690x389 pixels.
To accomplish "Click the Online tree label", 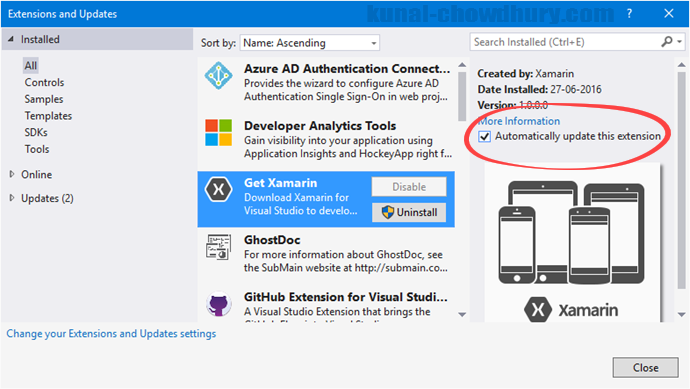I will (x=37, y=174).
